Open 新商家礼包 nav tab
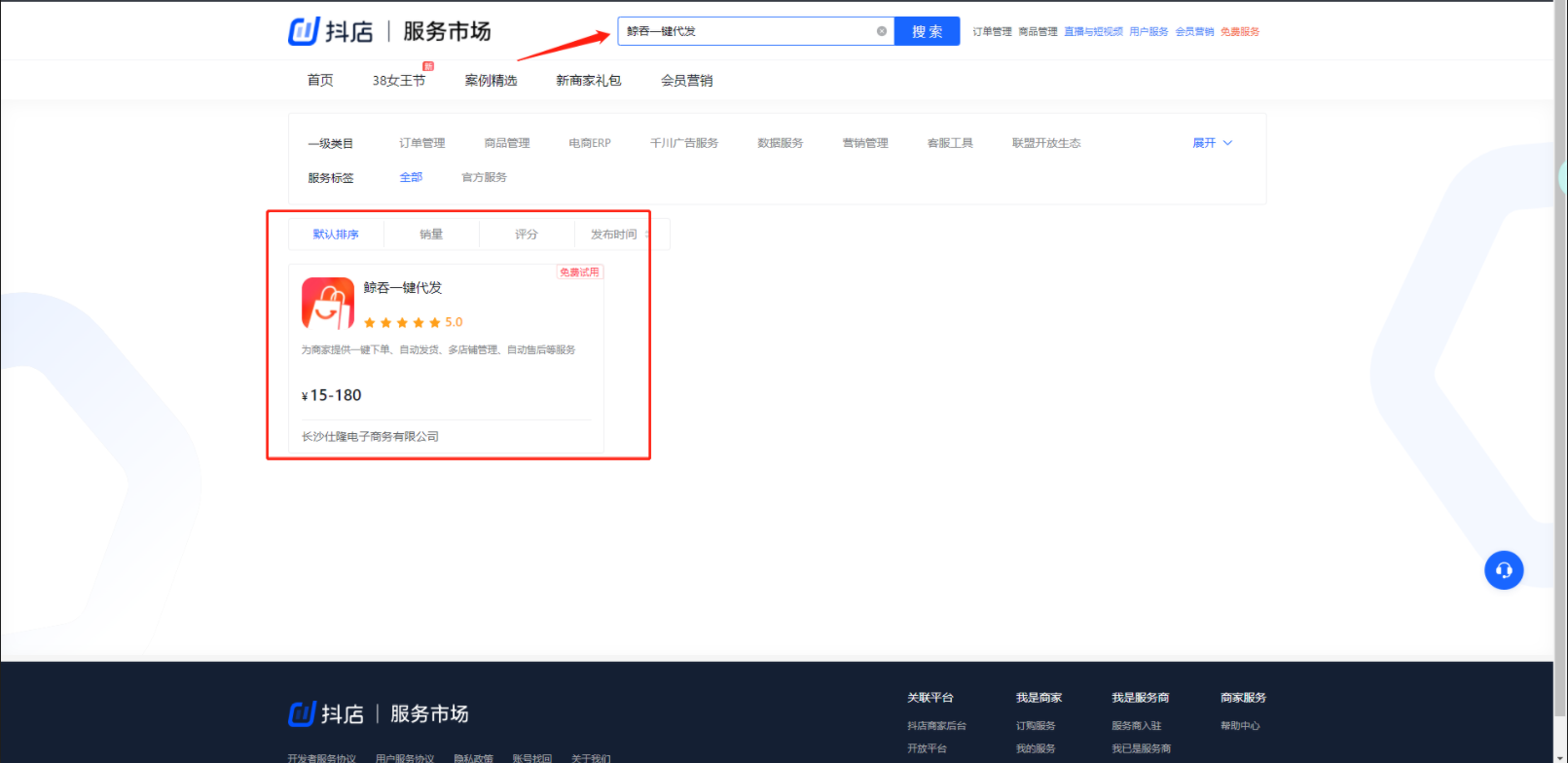Screen dimensions: 1568x763 click(x=589, y=80)
